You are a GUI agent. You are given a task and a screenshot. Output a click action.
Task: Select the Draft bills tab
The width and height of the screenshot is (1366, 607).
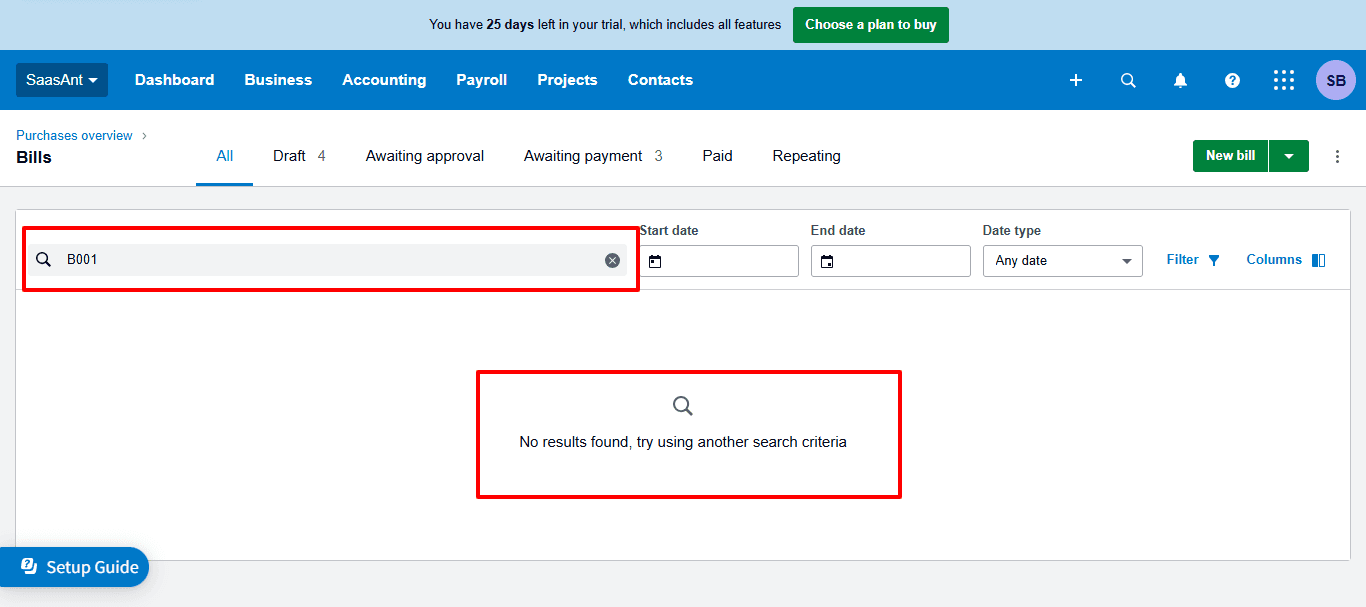click(289, 156)
